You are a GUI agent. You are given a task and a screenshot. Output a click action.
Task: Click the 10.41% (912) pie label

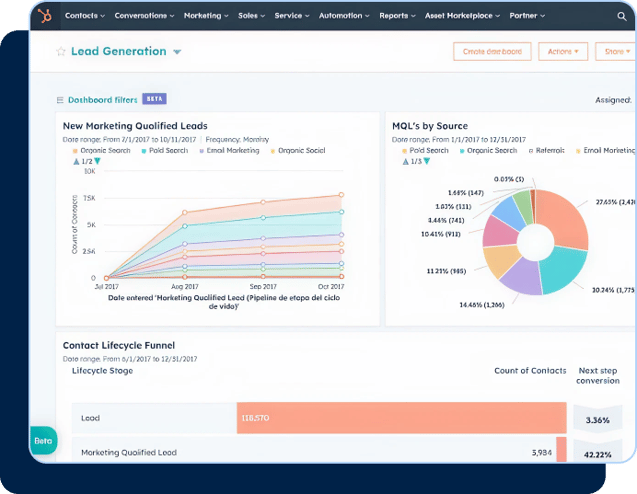(x=441, y=234)
